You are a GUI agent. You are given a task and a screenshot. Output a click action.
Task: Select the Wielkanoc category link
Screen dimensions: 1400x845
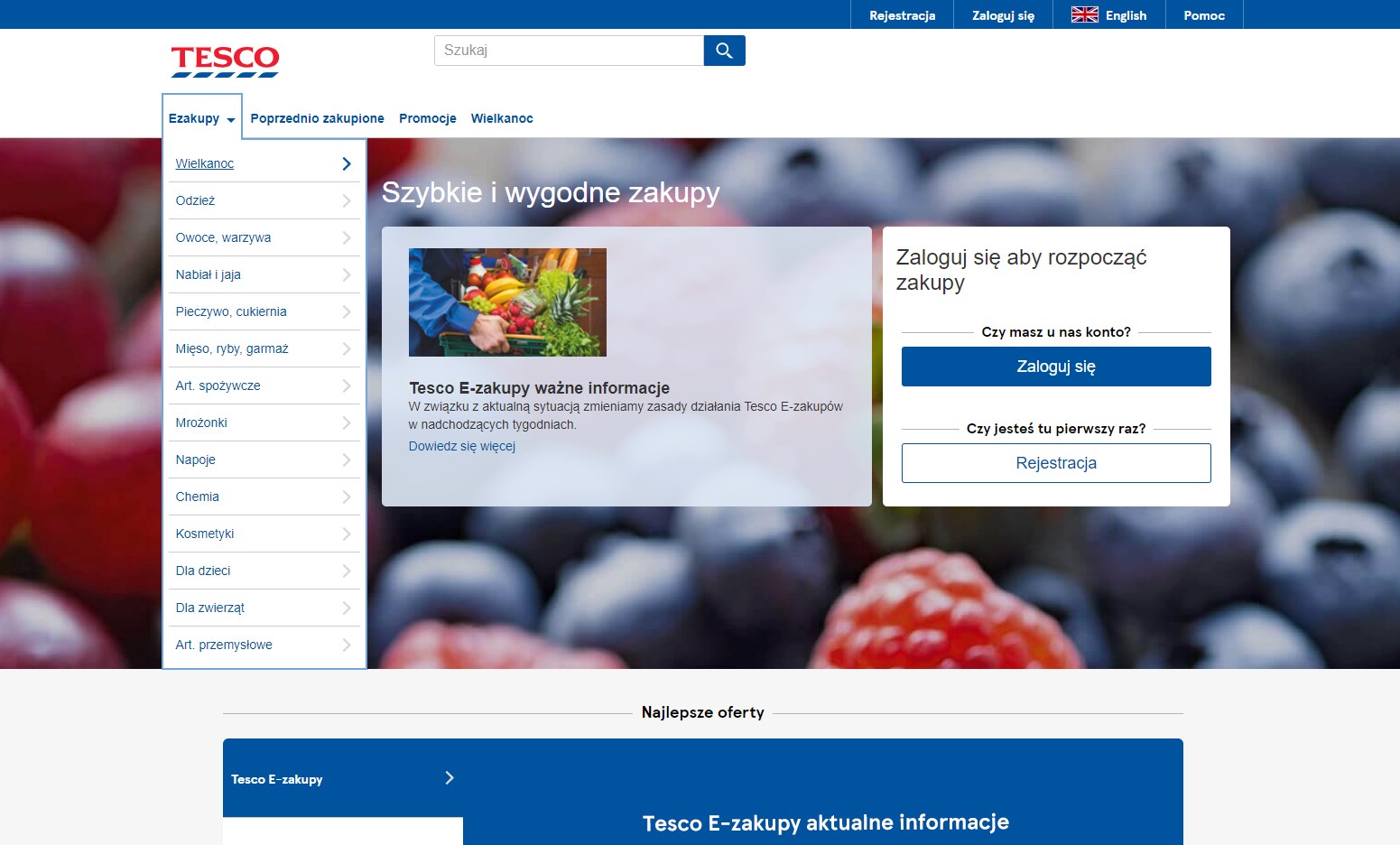point(205,163)
